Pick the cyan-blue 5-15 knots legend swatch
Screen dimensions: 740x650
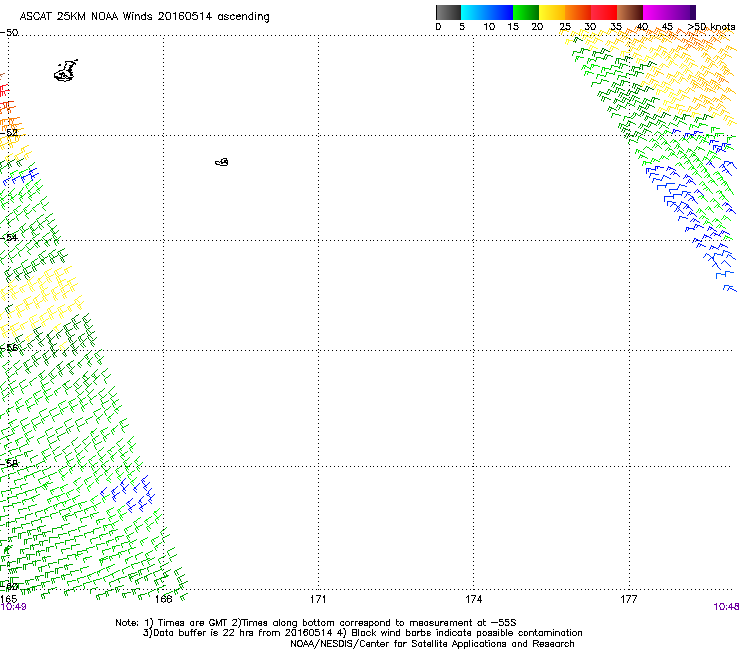[487, 12]
